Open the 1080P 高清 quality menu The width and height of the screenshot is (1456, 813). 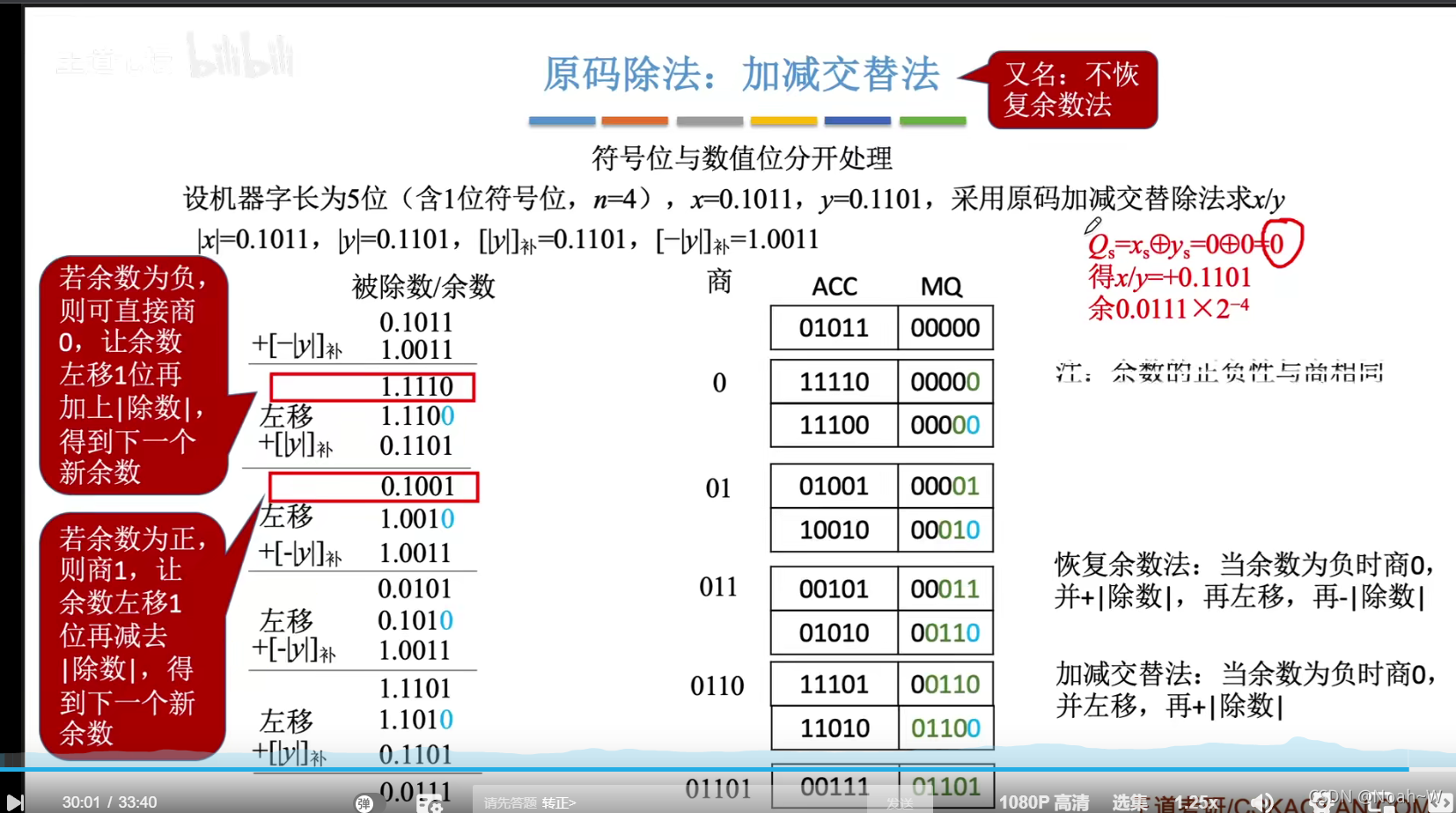coord(1043,802)
